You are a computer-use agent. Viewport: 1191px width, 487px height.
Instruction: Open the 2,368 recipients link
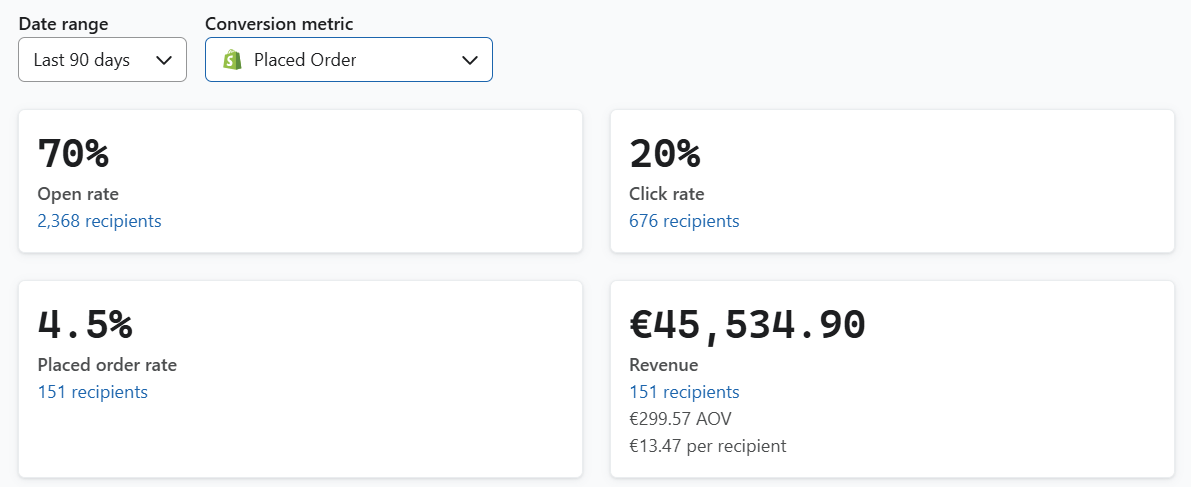(x=99, y=221)
